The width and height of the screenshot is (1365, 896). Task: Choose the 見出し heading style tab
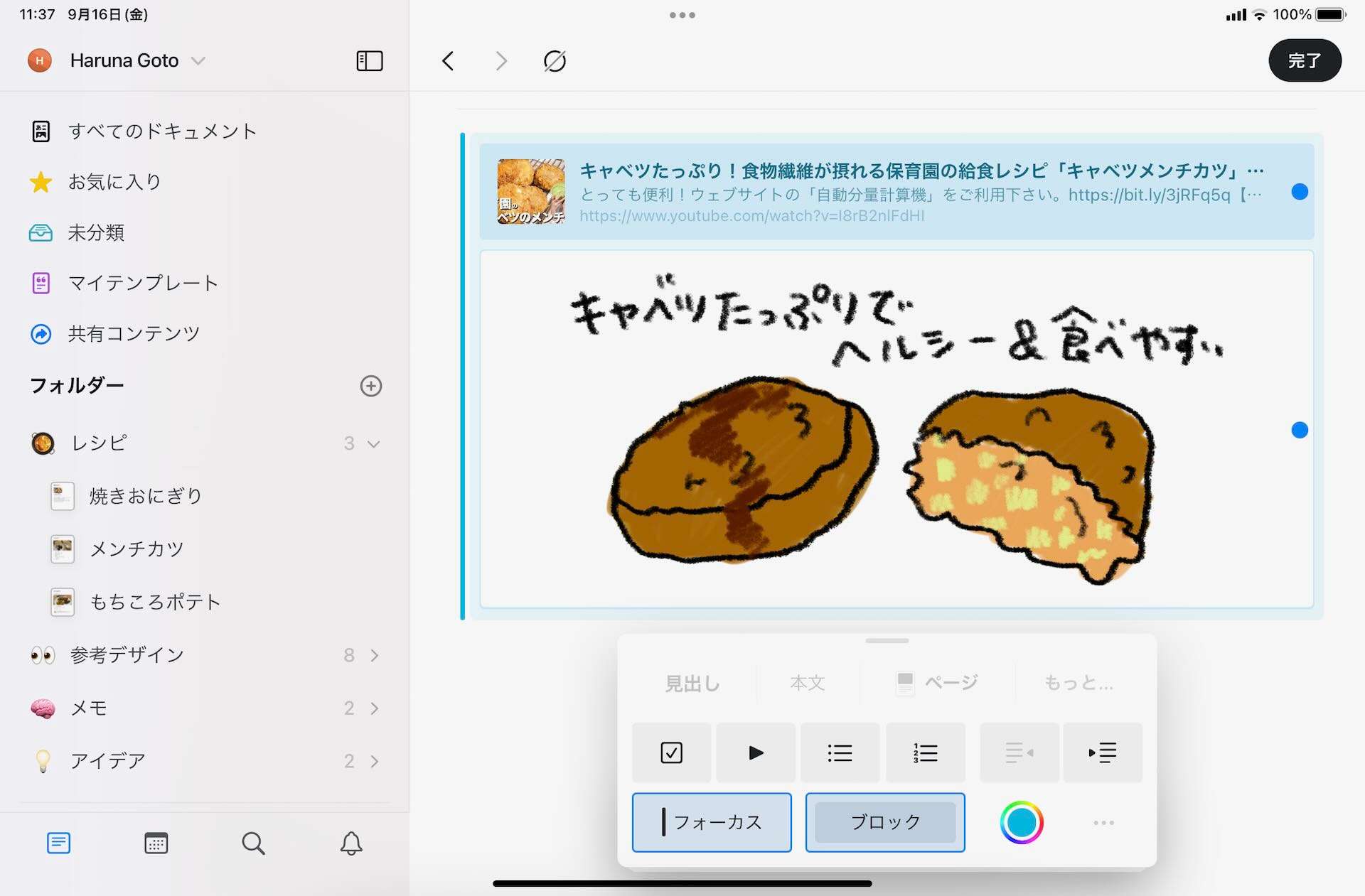(692, 684)
